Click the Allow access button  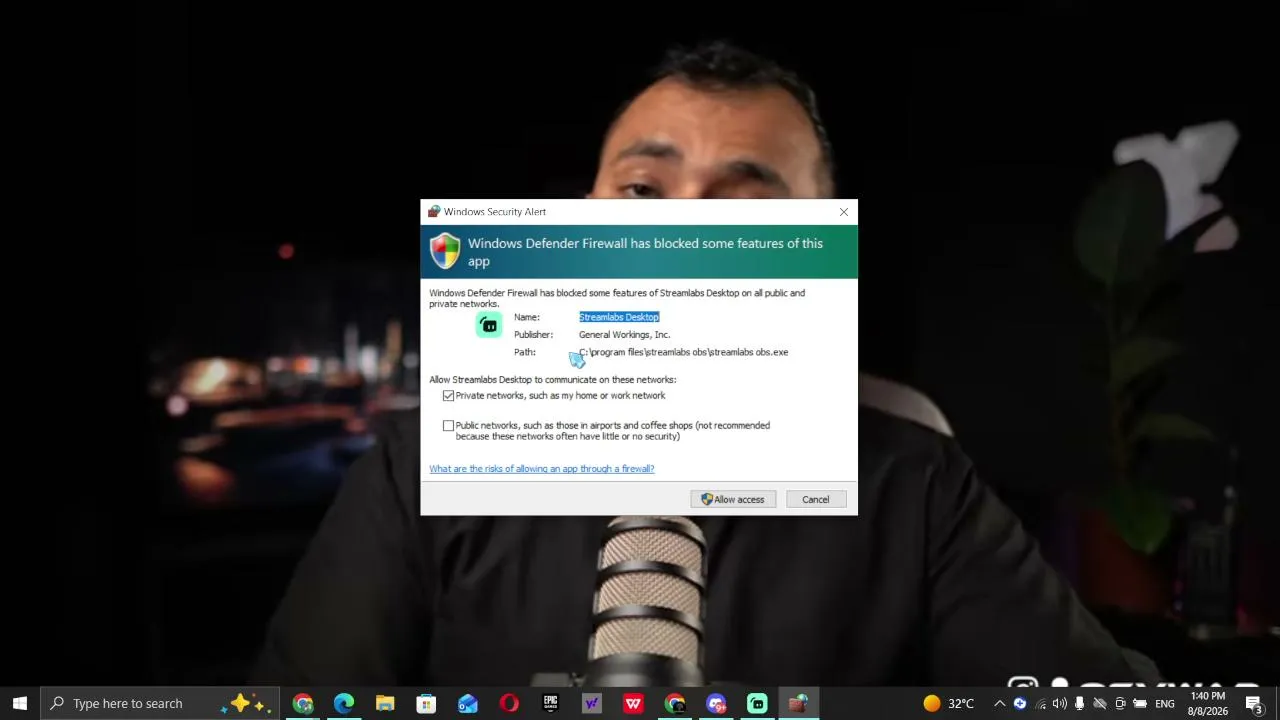[733, 499]
